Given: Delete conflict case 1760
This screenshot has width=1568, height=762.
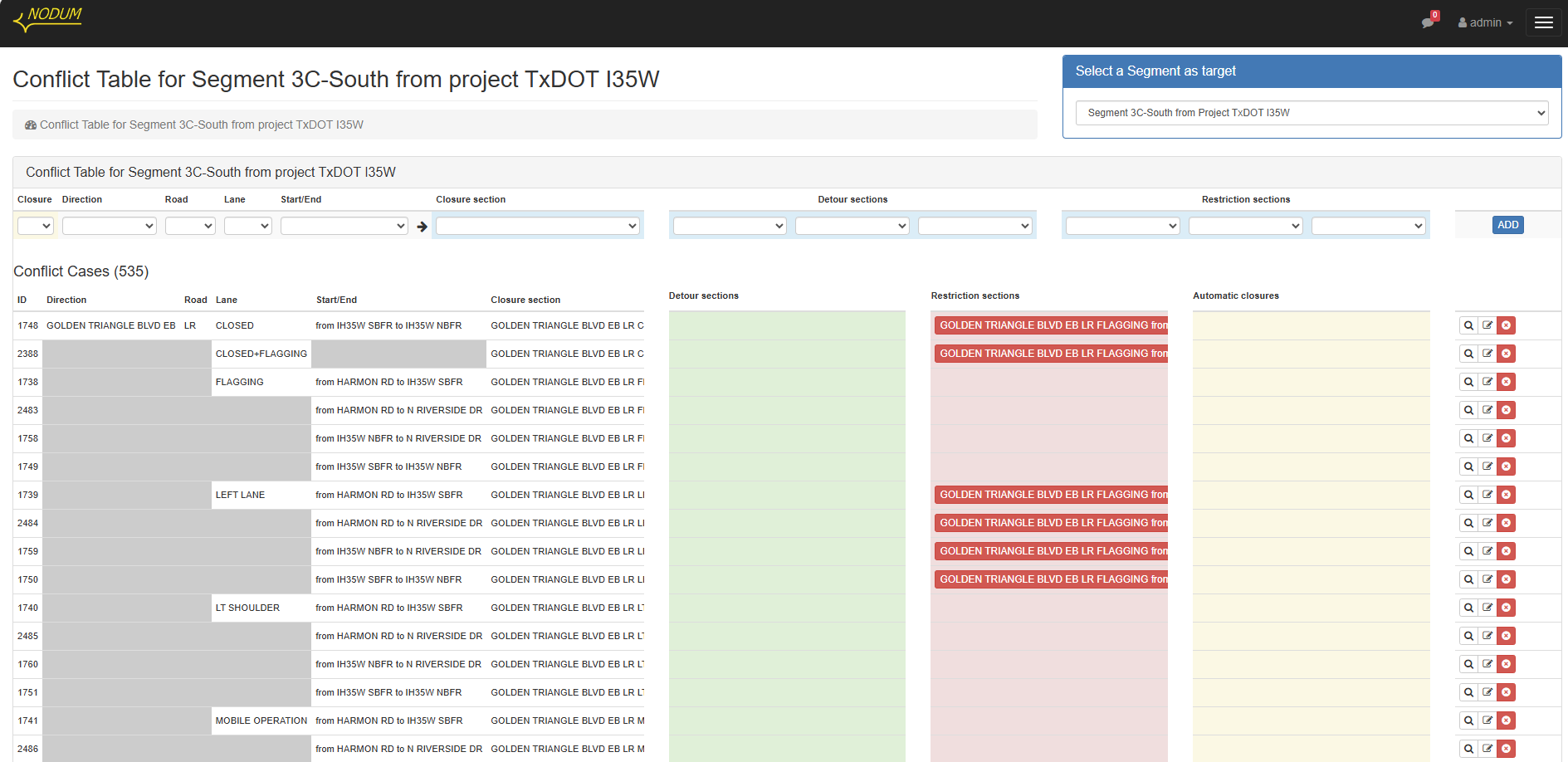Looking at the screenshot, I should [x=1507, y=664].
